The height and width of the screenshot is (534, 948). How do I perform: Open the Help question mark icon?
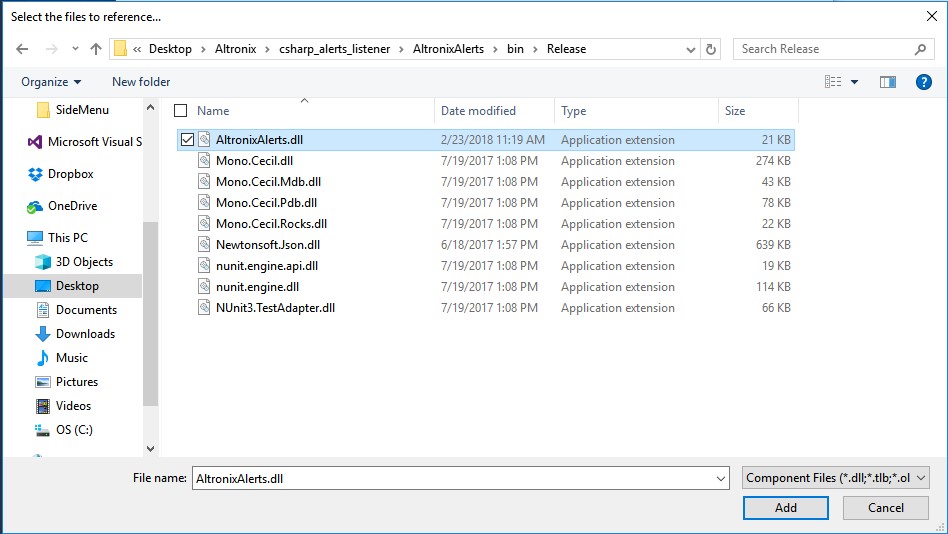[923, 82]
